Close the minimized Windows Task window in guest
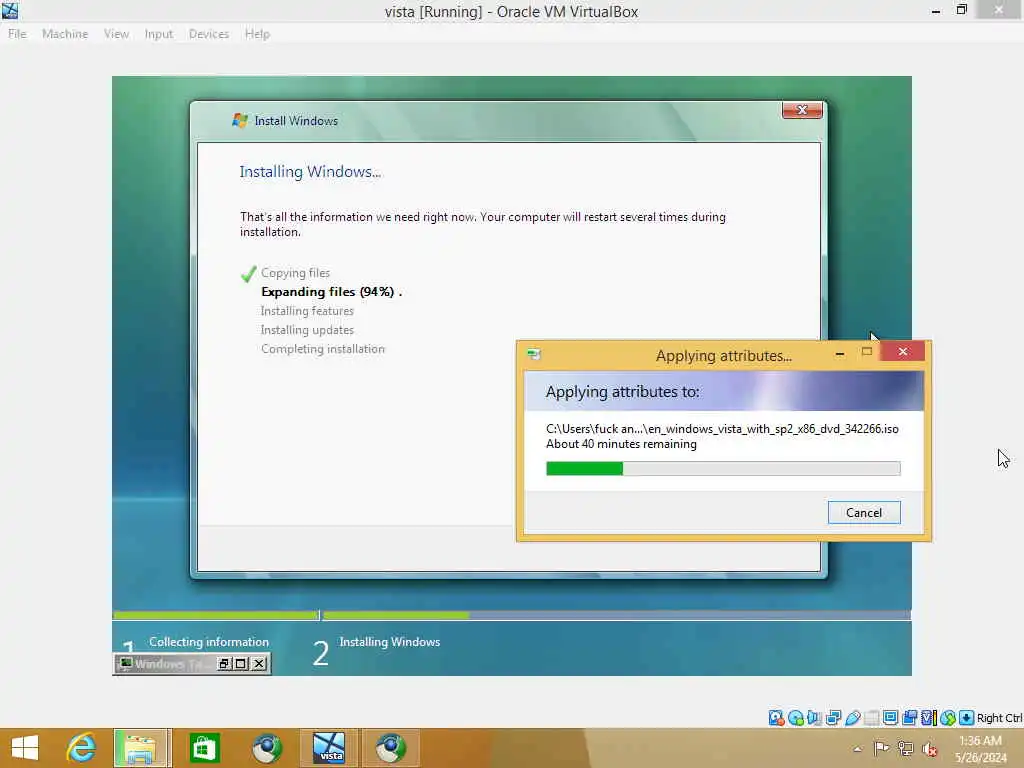Viewport: 1024px width, 768px height. pos(259,664)
